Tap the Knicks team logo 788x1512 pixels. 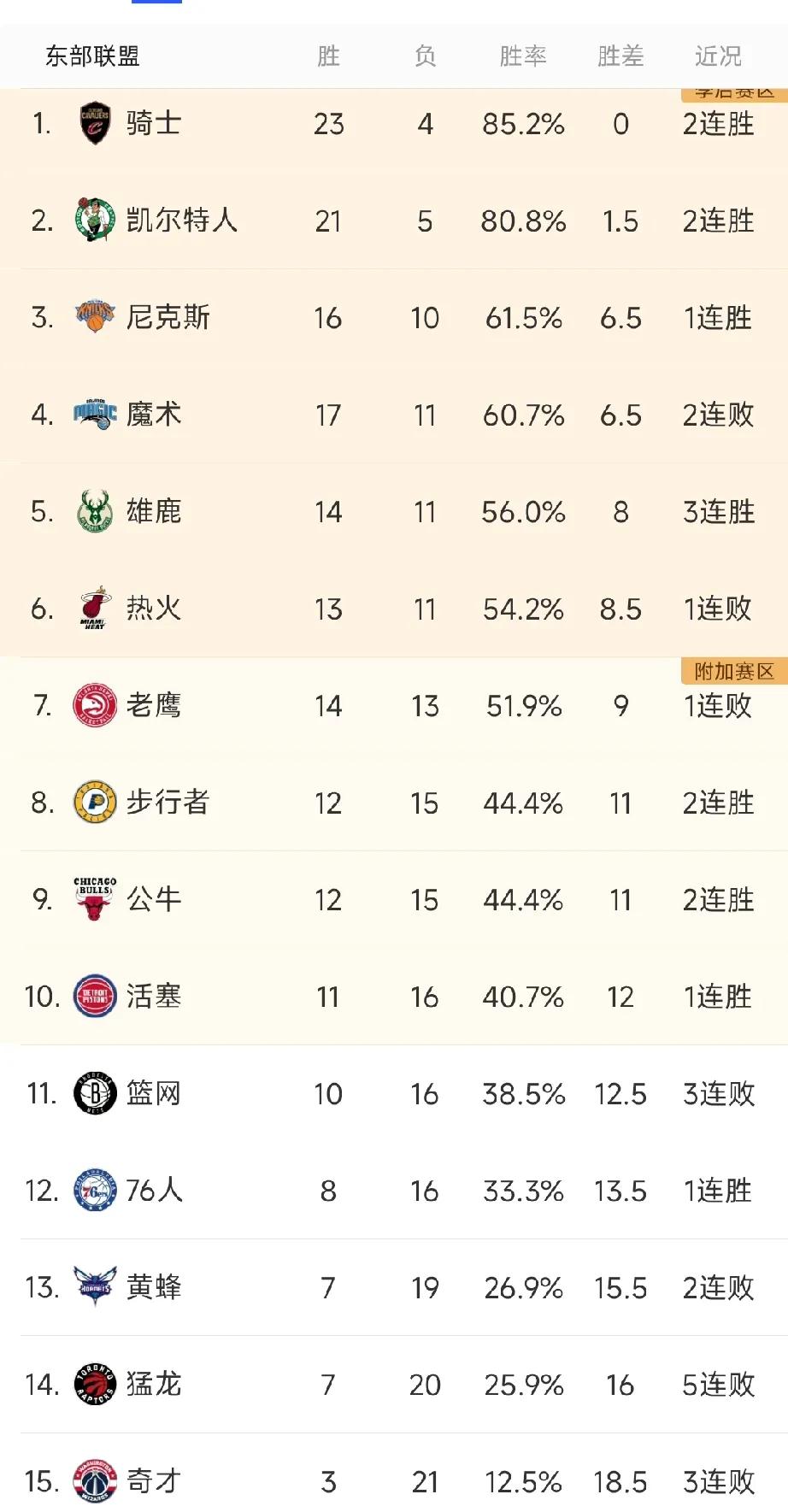(x=95, y=317)
